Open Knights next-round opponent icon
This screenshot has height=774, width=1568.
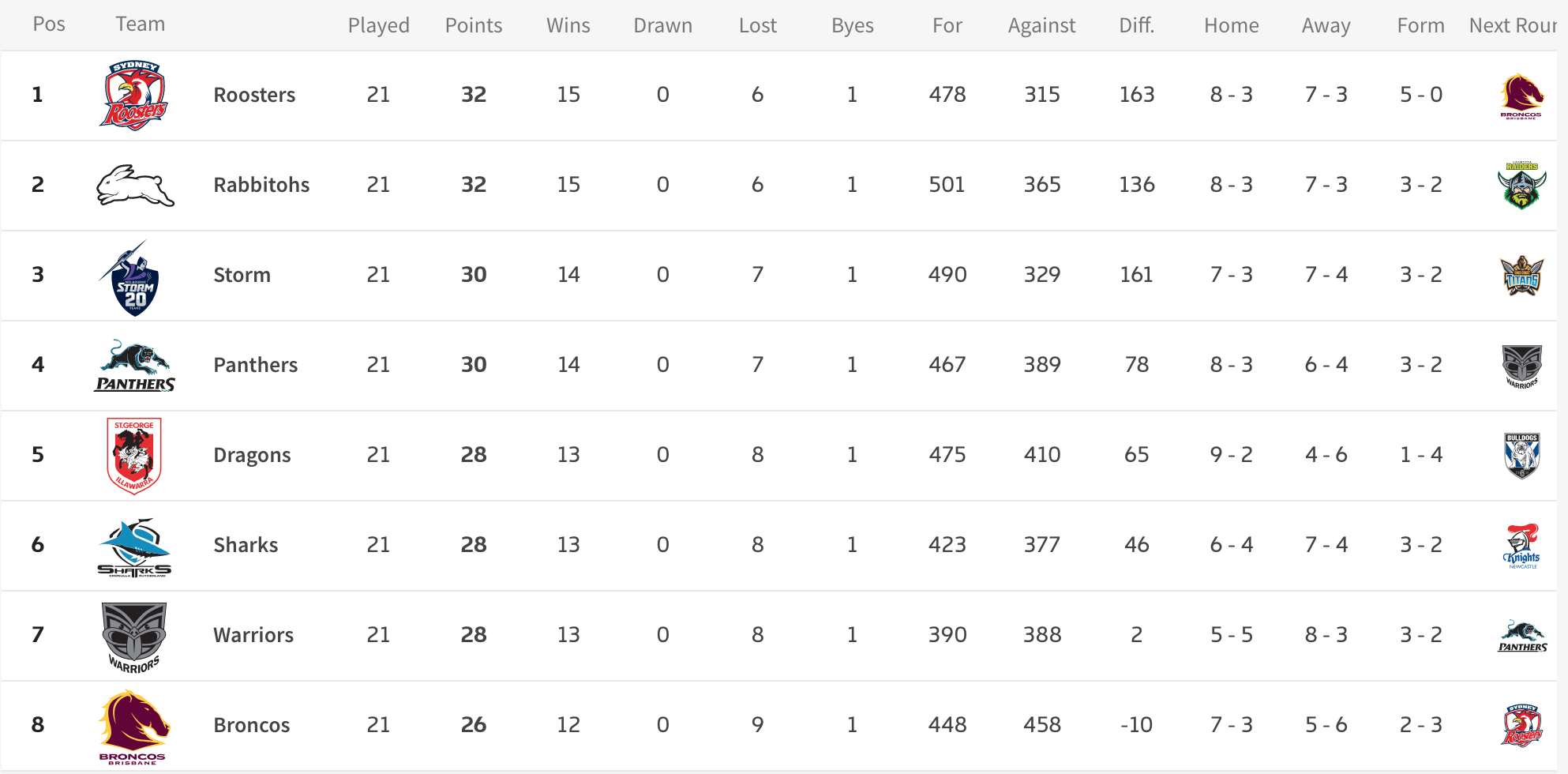1521,546
